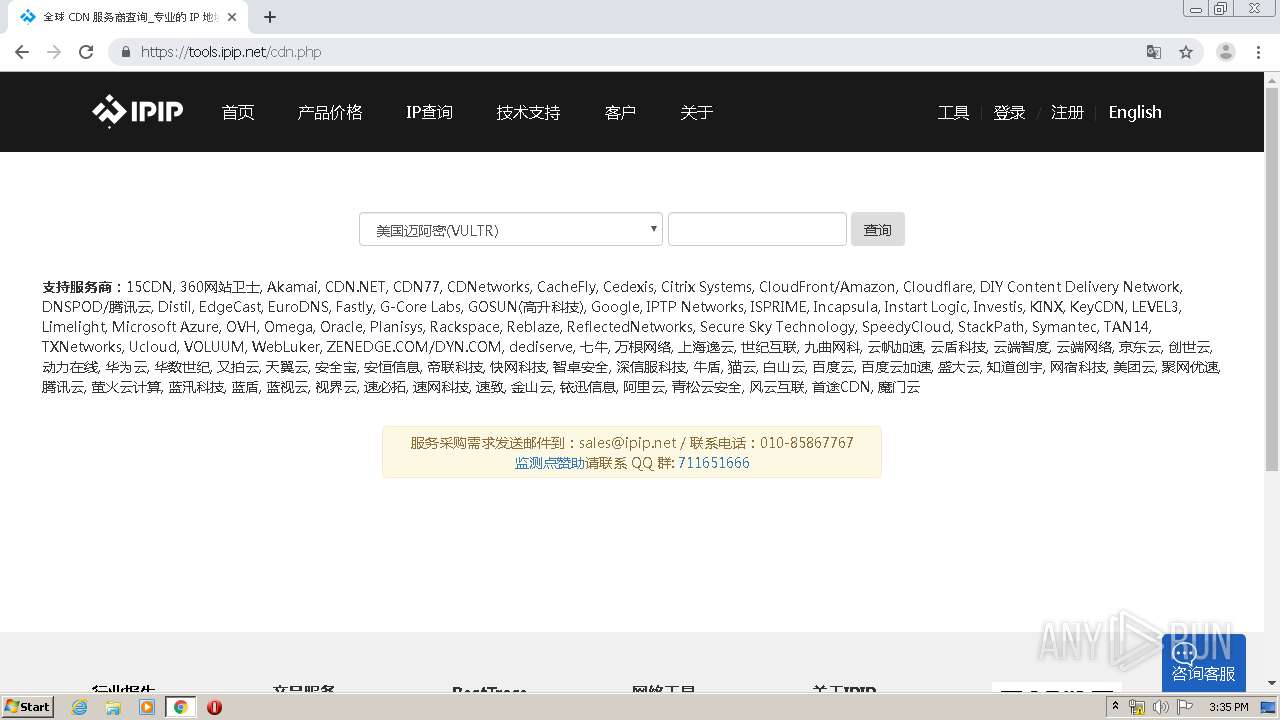
Task: Open the IP查询 menu item
Action: pos(429,112)
